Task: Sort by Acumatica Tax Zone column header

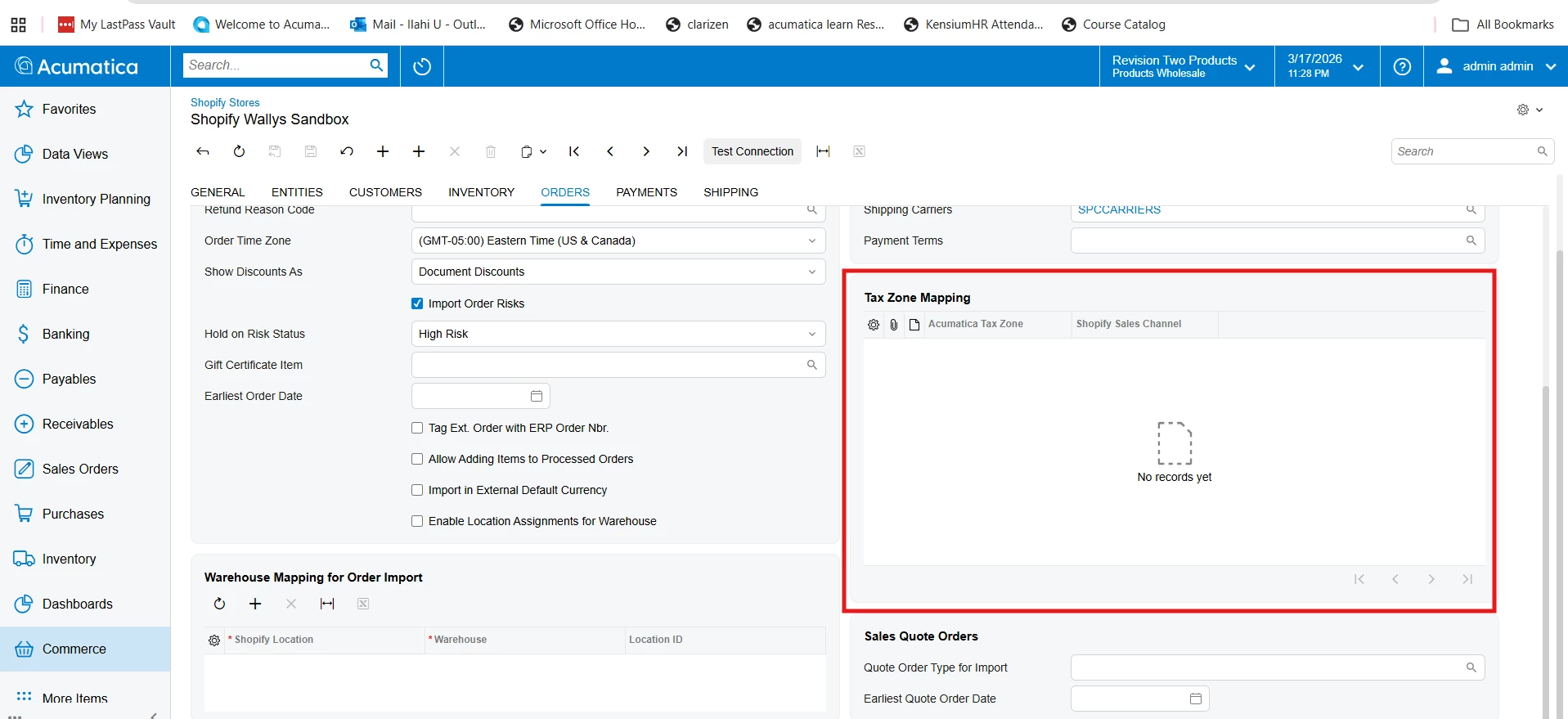Action: point(975,324)
